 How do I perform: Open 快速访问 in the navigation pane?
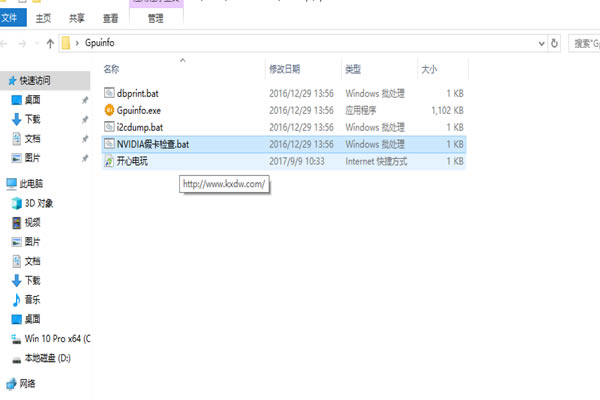point(35,80)
